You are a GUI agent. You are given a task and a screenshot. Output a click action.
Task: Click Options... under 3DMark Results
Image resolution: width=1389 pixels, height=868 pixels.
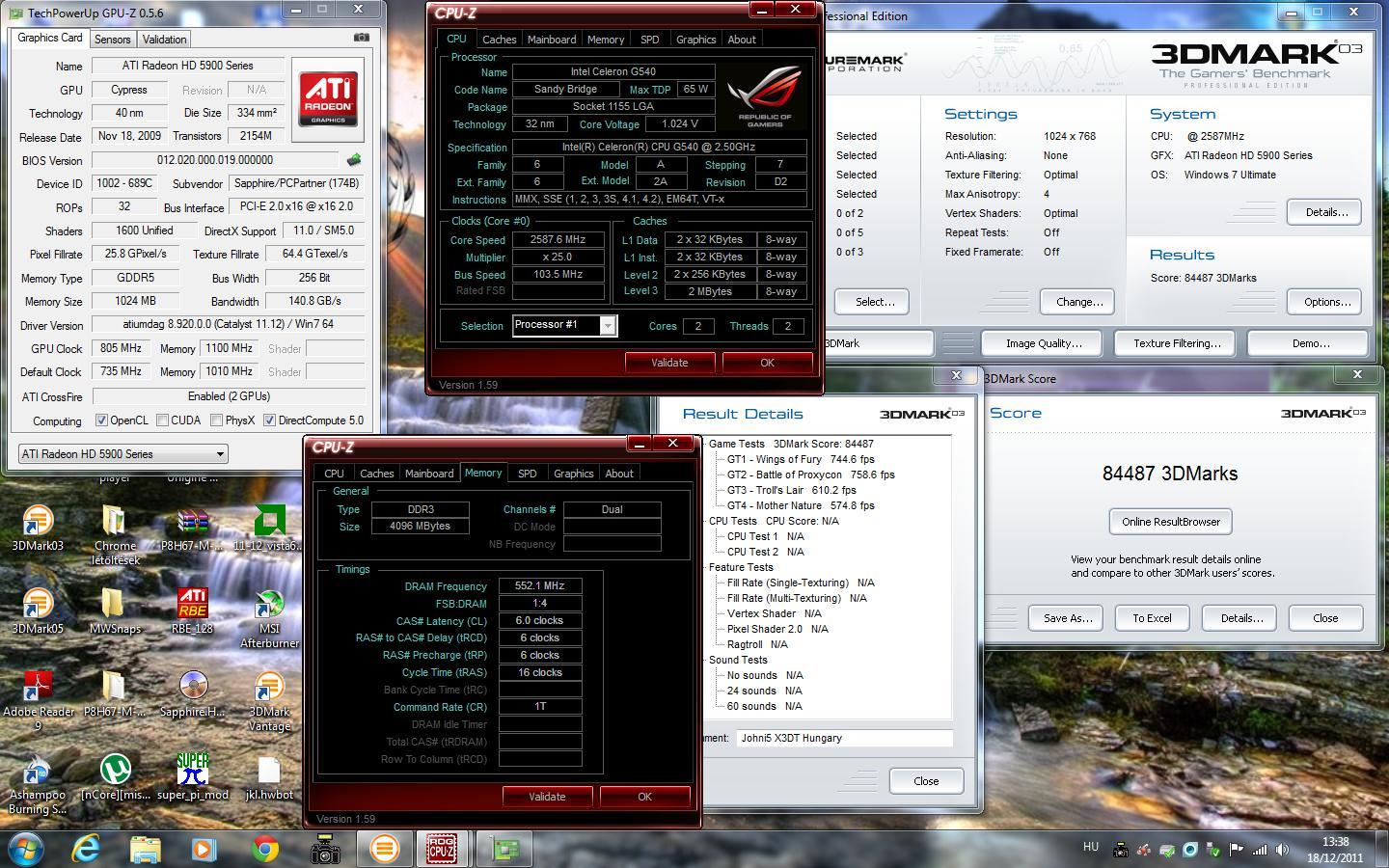(1326, 302)
